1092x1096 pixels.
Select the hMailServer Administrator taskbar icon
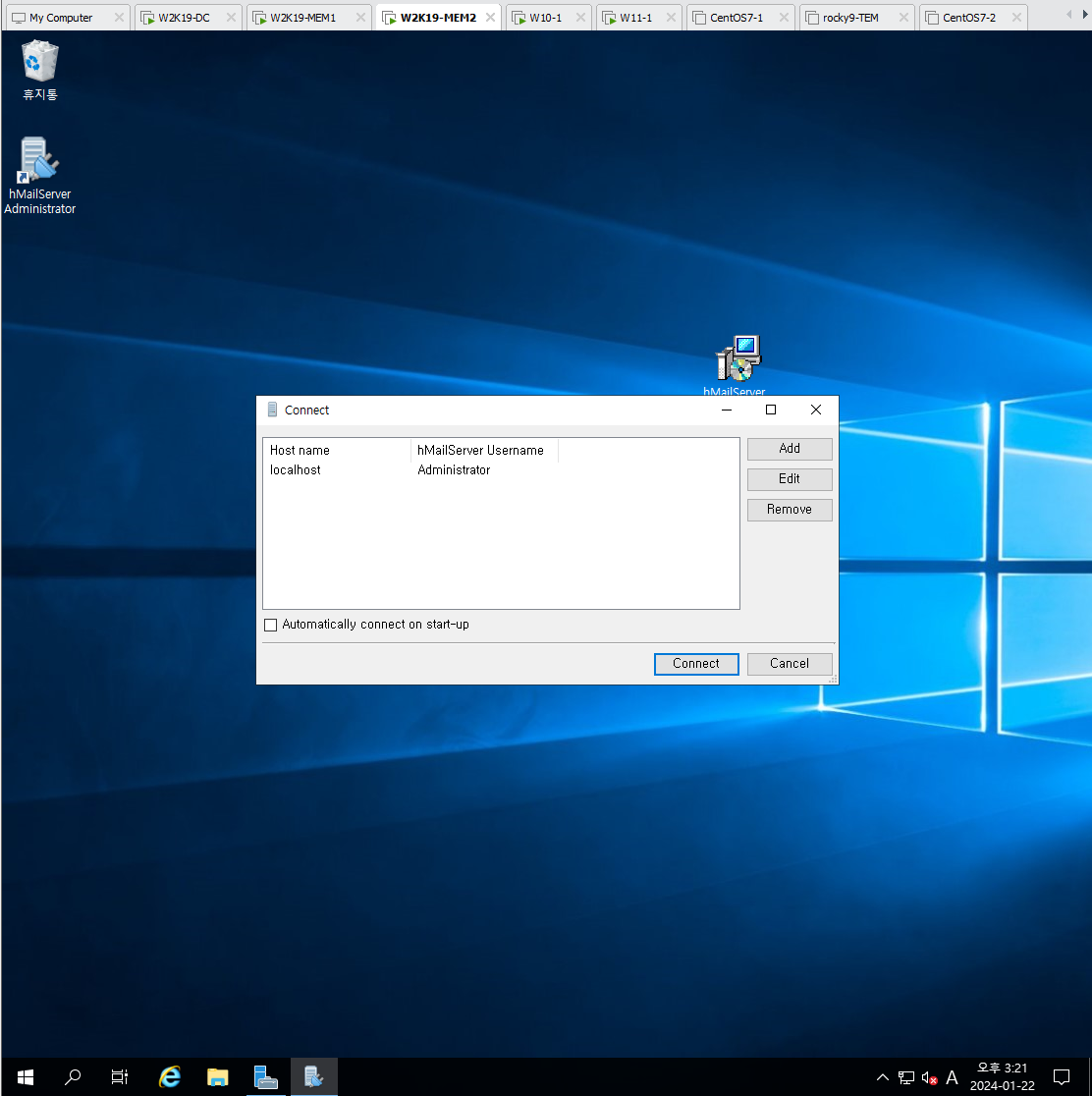[314, 1077]
